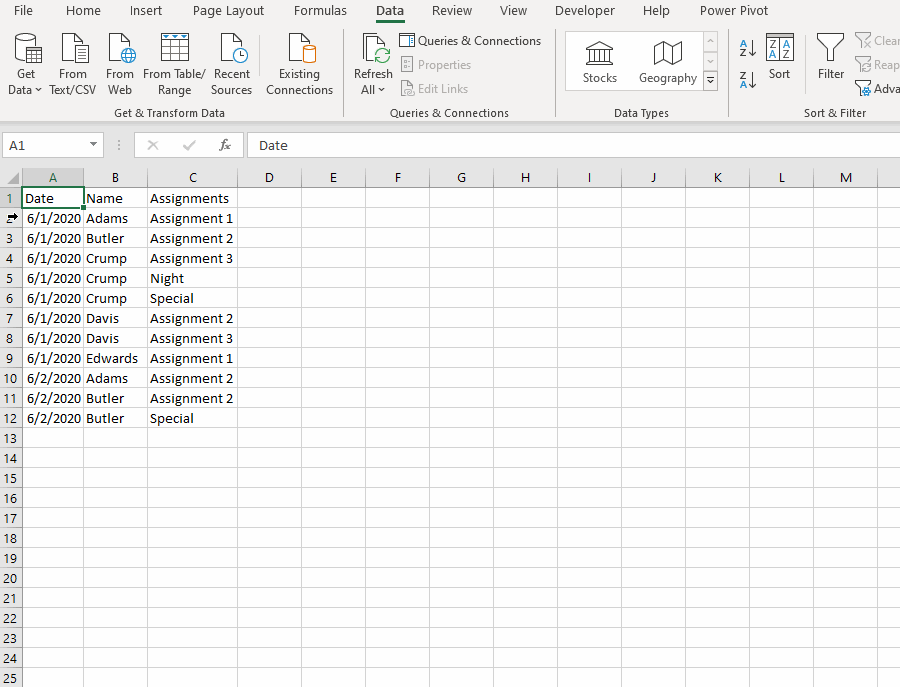The height and width of the screenshot is (687, 900).
Task: Click the Select All corner triangle
Action: pyautogui.click(x=11, y=177)
